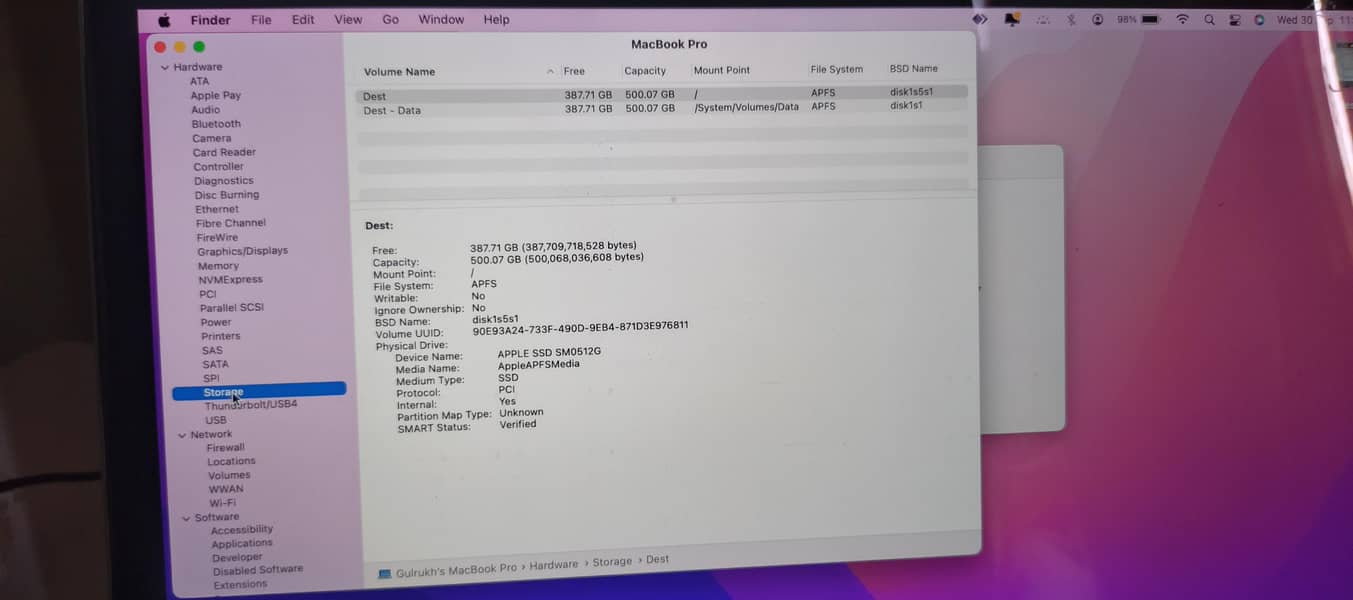Viewport: 1353px width, 600px height.
Task: Select Disabled Software in the sidebar
Action: [x=258, y=570]
